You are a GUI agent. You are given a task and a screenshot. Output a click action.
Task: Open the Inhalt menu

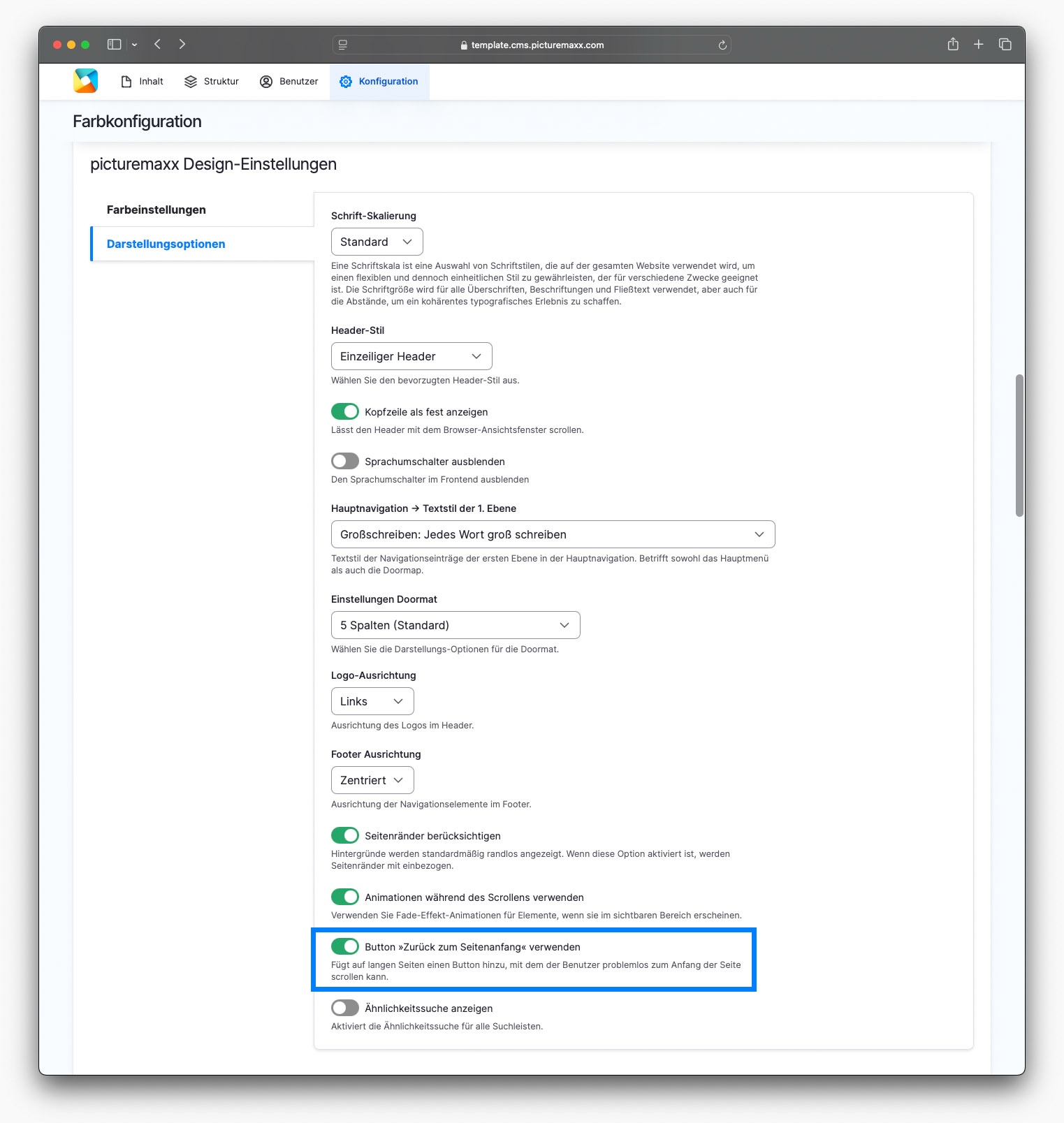tap(142, 82)
